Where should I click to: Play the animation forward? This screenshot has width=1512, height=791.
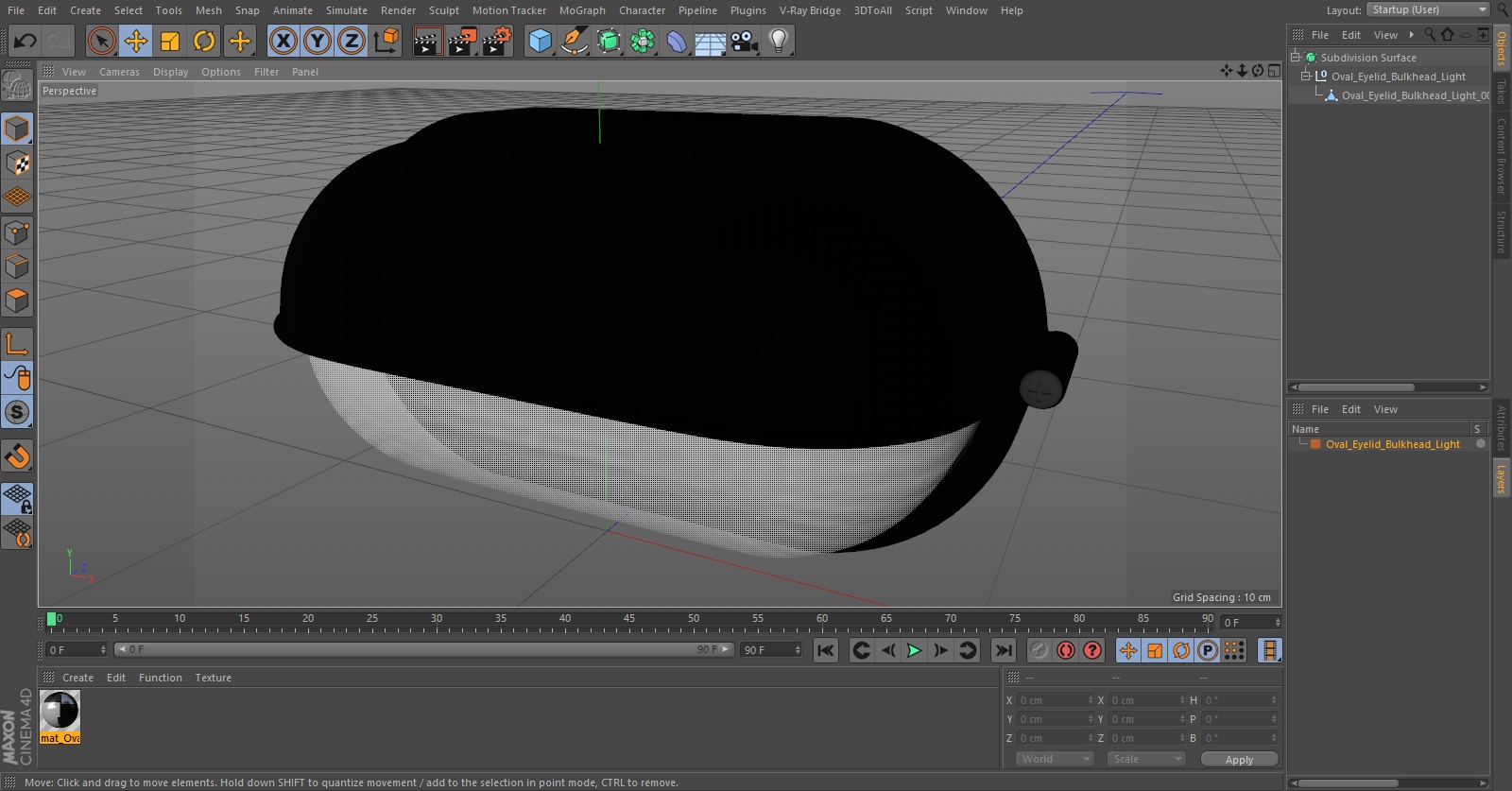(x=914, y=650)
